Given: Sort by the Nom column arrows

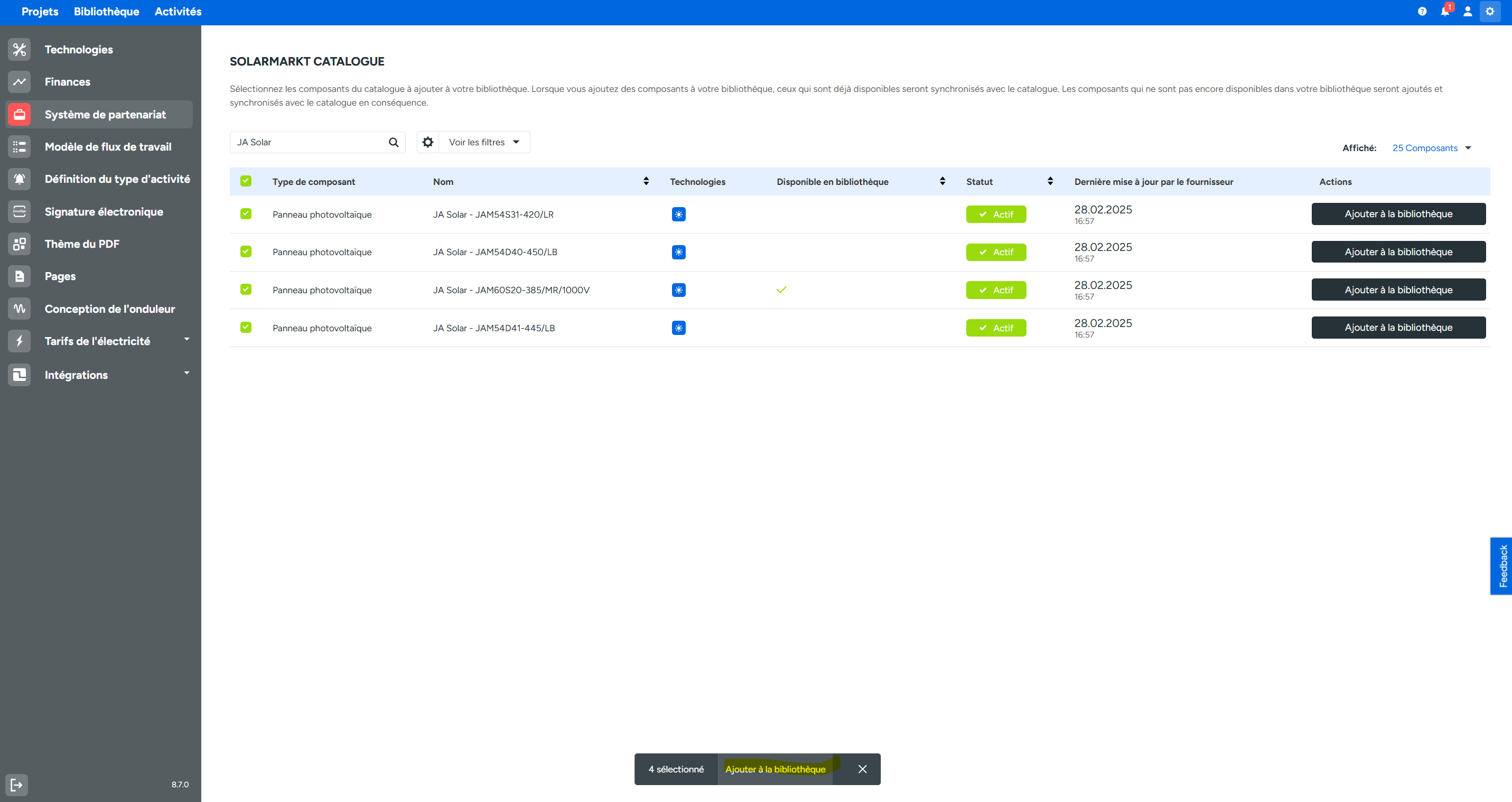Looking at the screenshot, I should point(646,181).
